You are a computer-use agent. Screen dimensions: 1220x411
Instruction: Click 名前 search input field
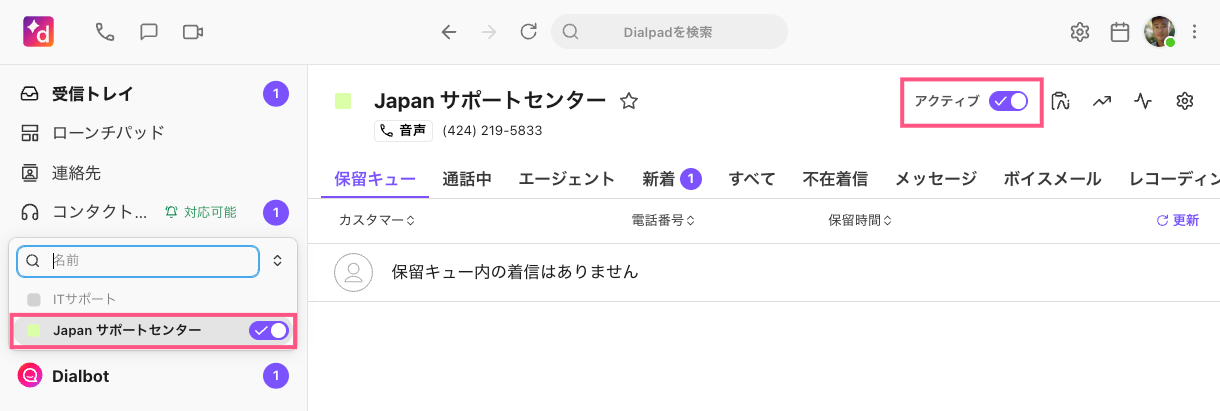(x=139, y=260)
